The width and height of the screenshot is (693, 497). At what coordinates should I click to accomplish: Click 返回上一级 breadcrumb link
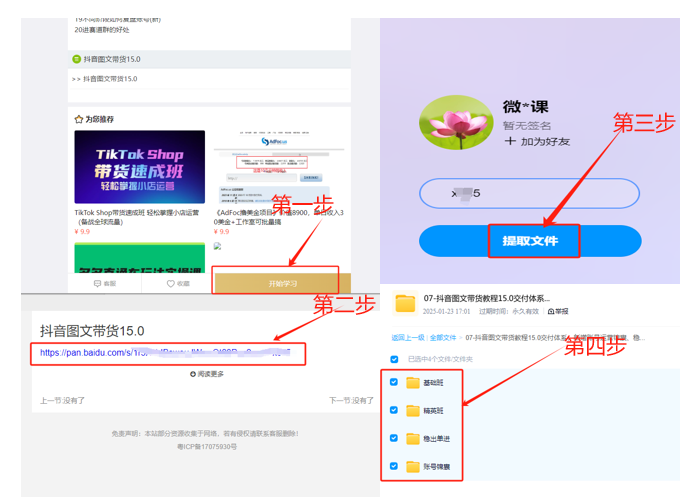point(407,338)
